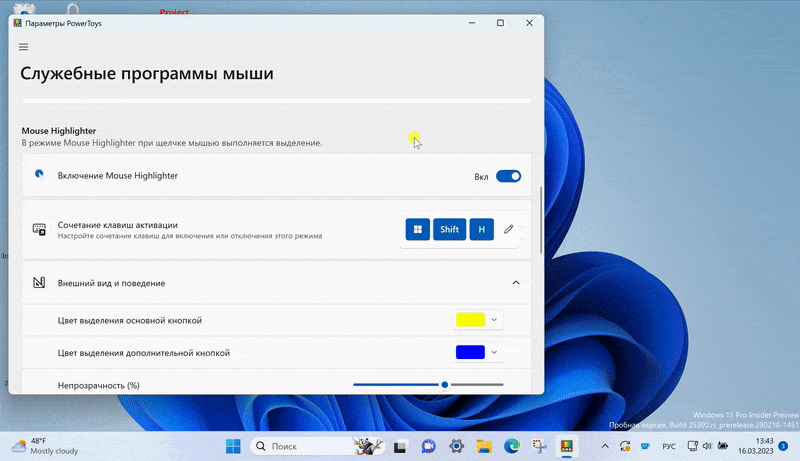Open the volume speaker tray icon
The height and width of the screenshot is (461, 800).
(707, 446)
